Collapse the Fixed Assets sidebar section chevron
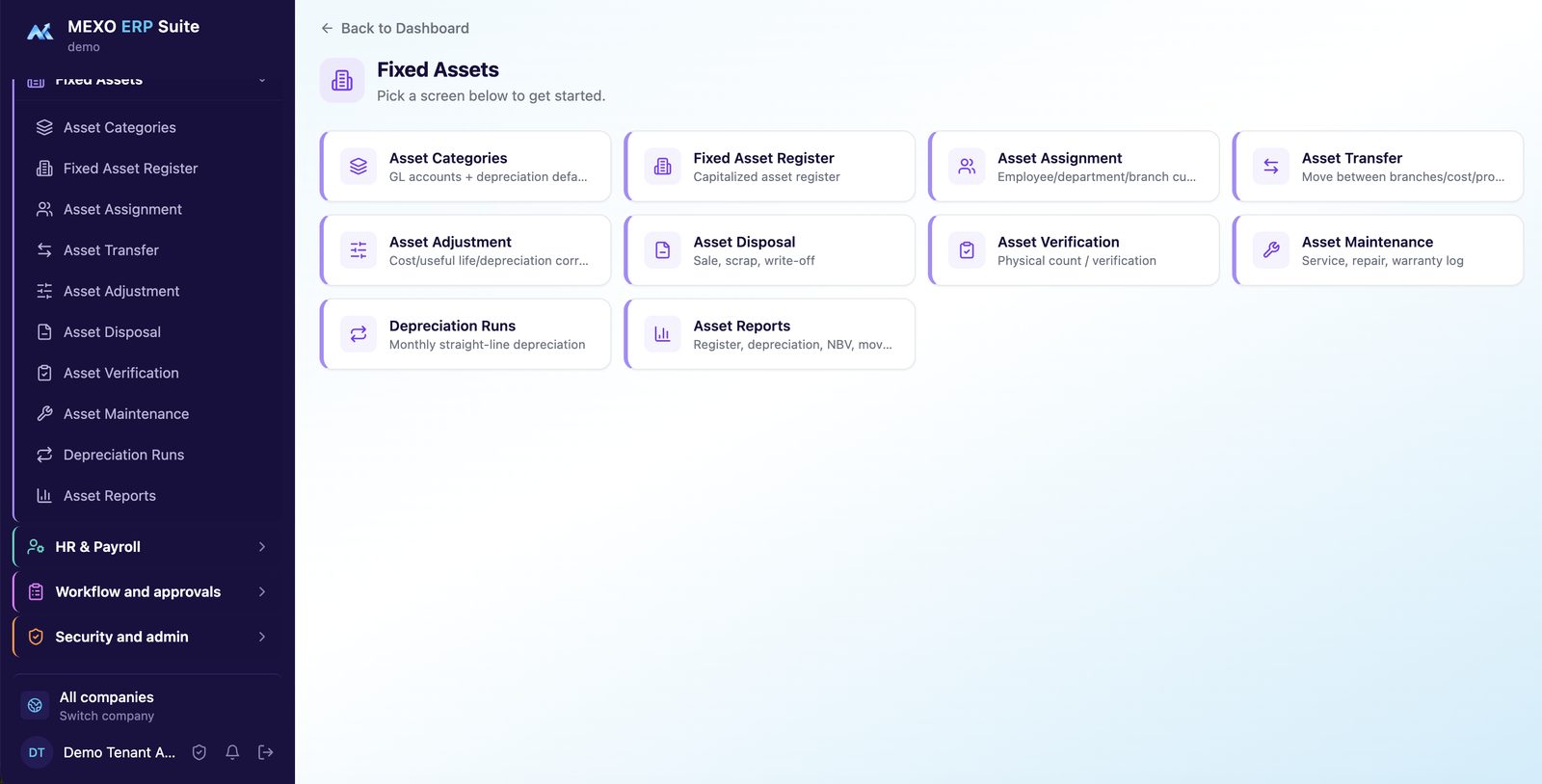Image resolution: width=1542 pixels, height=784 pixels. [262, 80]
